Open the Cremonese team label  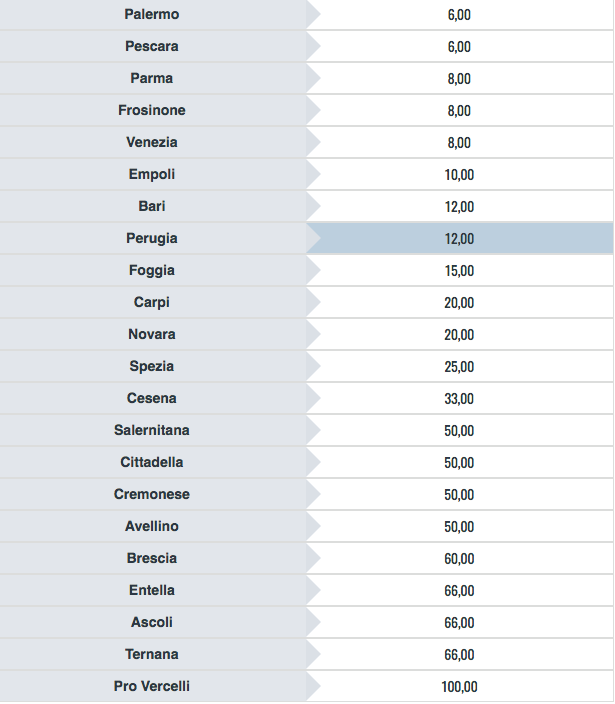[152, 494]
